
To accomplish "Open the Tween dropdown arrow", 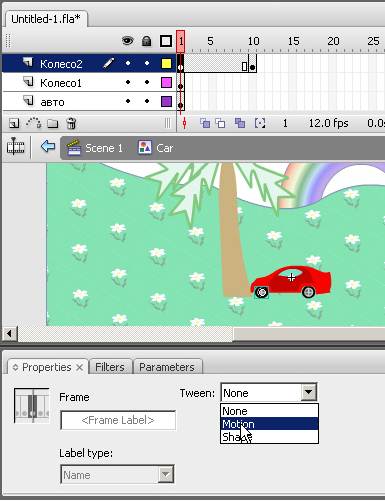I will (x=308, y=392).
